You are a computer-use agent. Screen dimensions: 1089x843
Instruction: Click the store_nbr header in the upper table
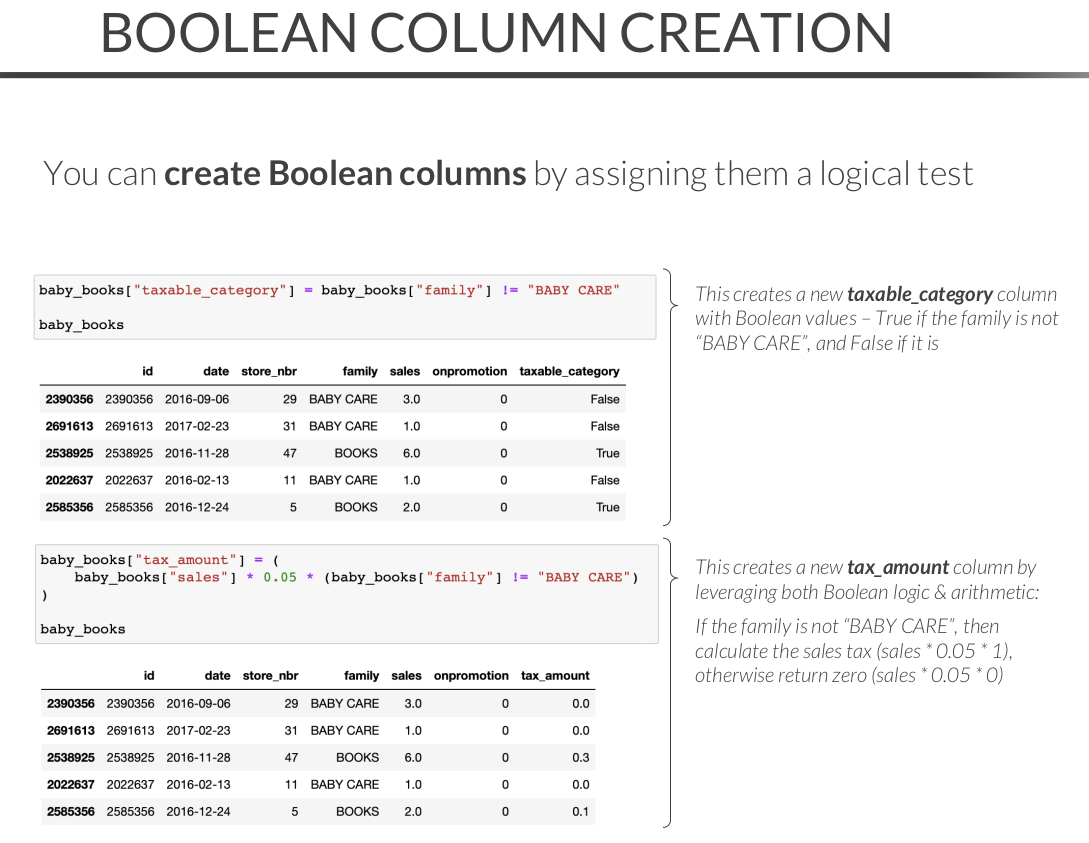(x=269, y=371)
